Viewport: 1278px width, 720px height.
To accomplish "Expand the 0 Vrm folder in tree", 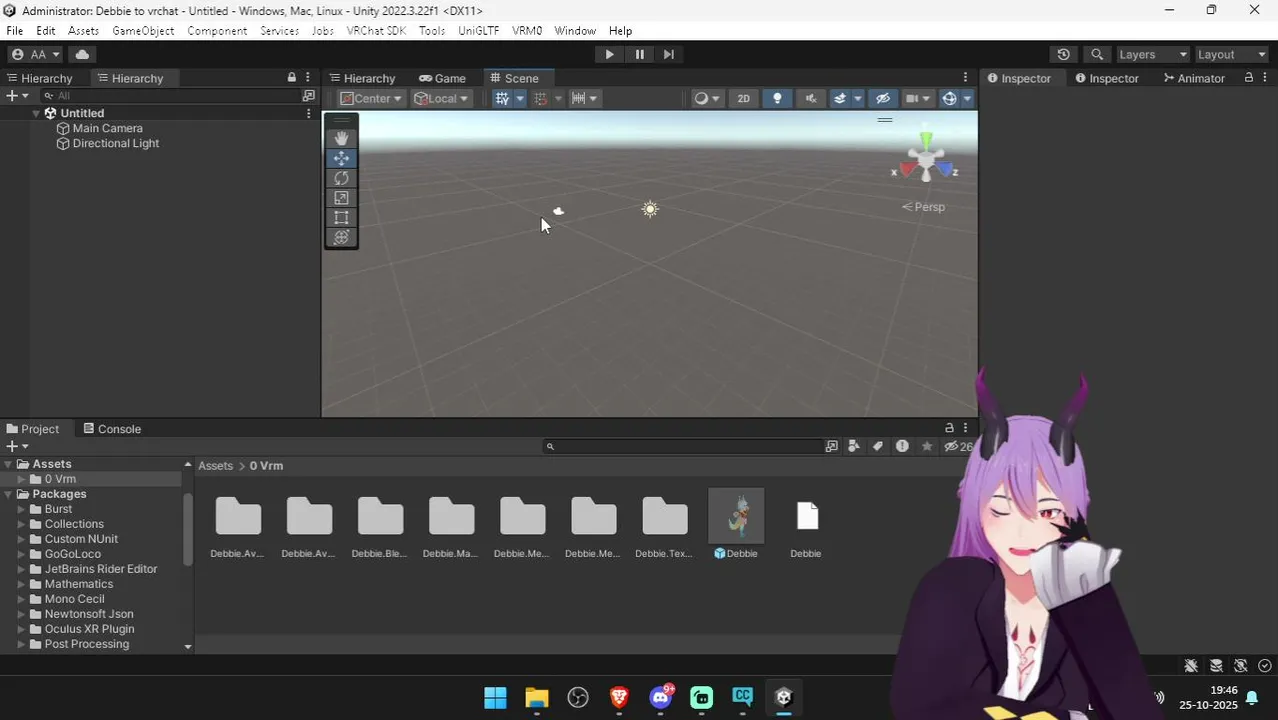I will pyautogui.click(x=22, y=479).
